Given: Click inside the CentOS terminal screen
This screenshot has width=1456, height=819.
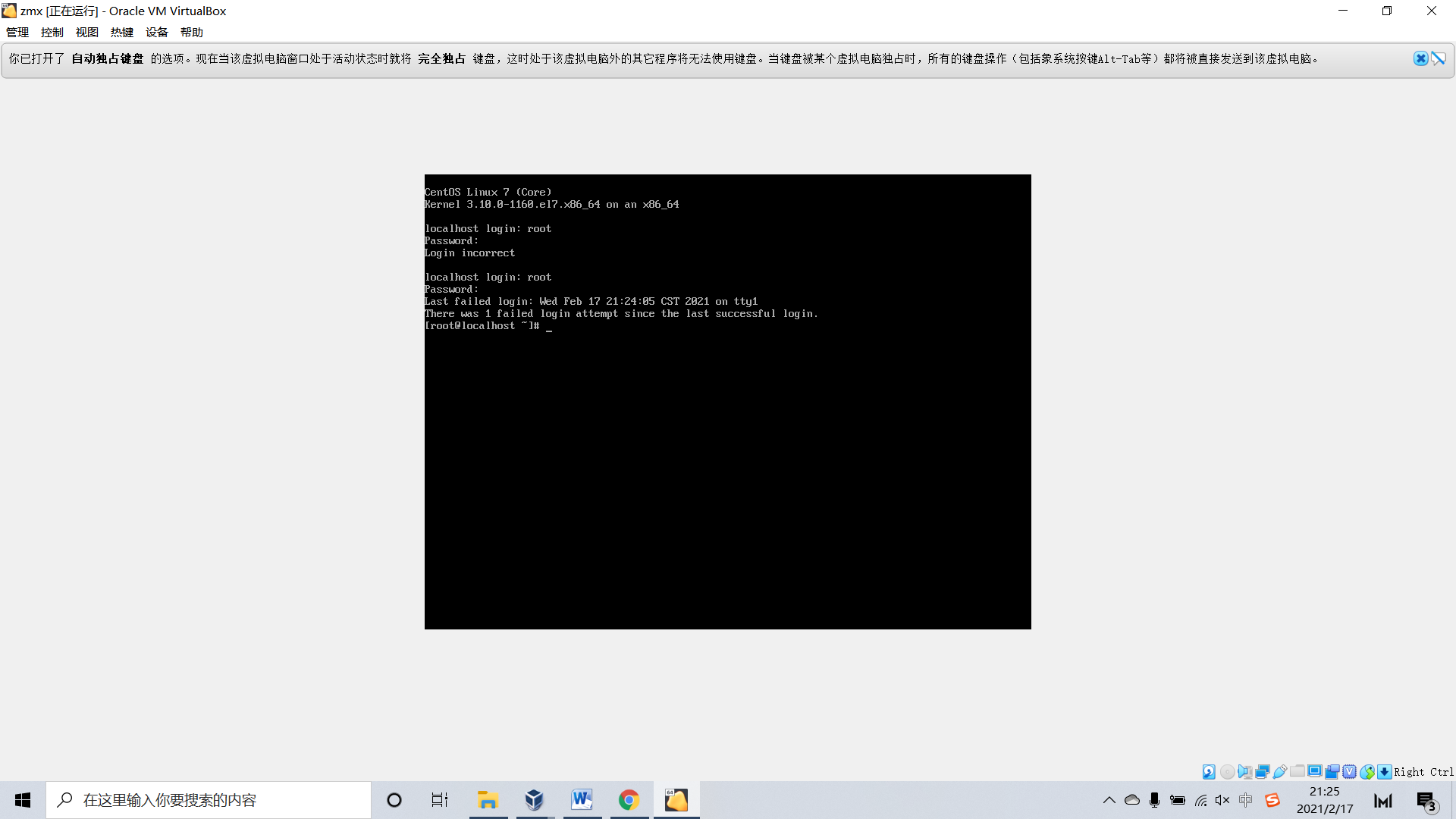Looking at the screenshot, I should (x=728, y=455).
